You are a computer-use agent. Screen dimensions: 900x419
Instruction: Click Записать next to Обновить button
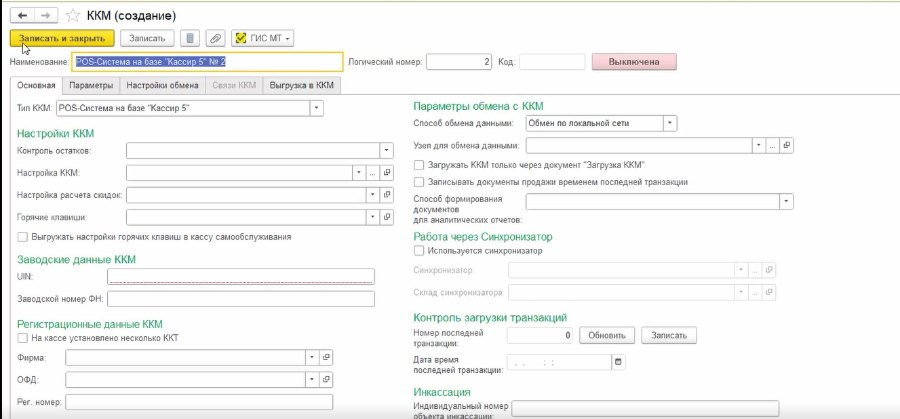point(669,335)
